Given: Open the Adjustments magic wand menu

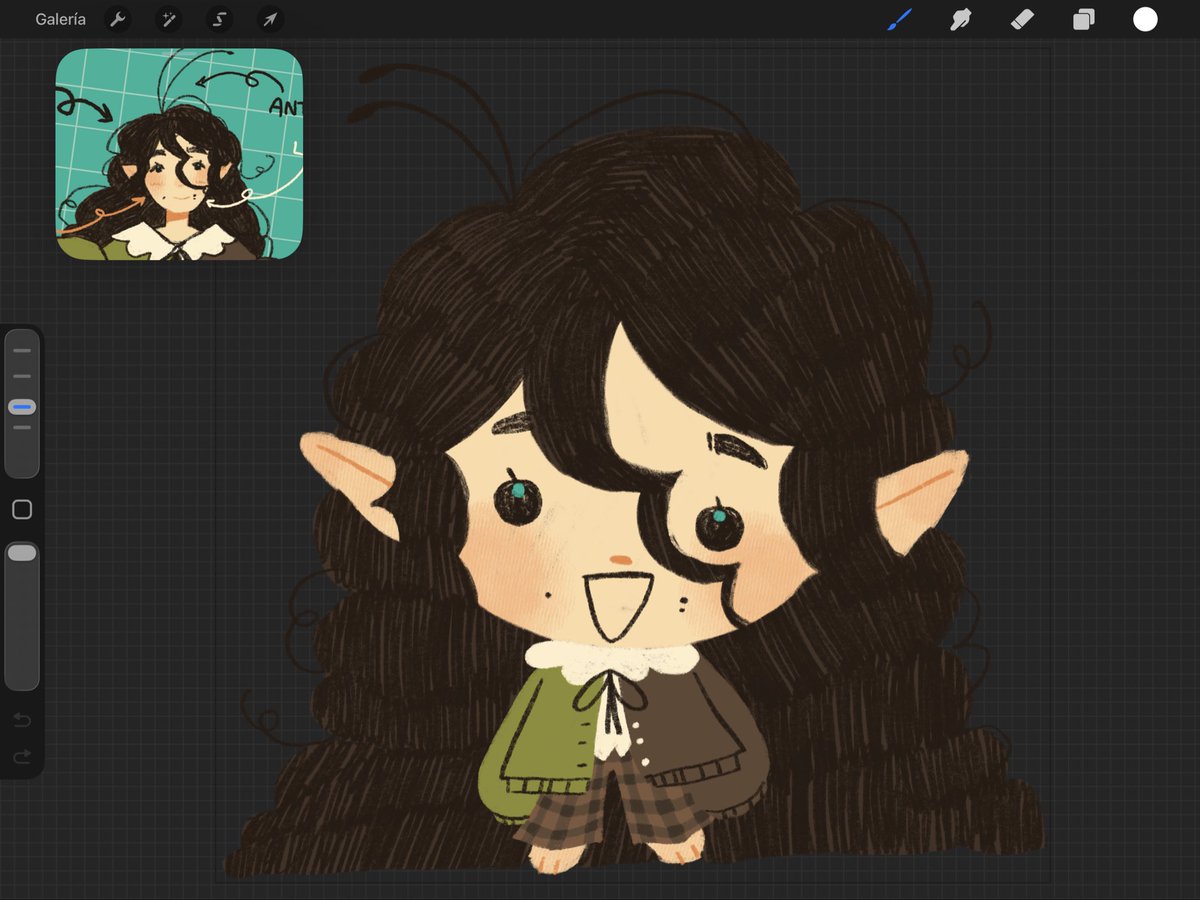Looking at the screenshot, I should tap(169, 19).
